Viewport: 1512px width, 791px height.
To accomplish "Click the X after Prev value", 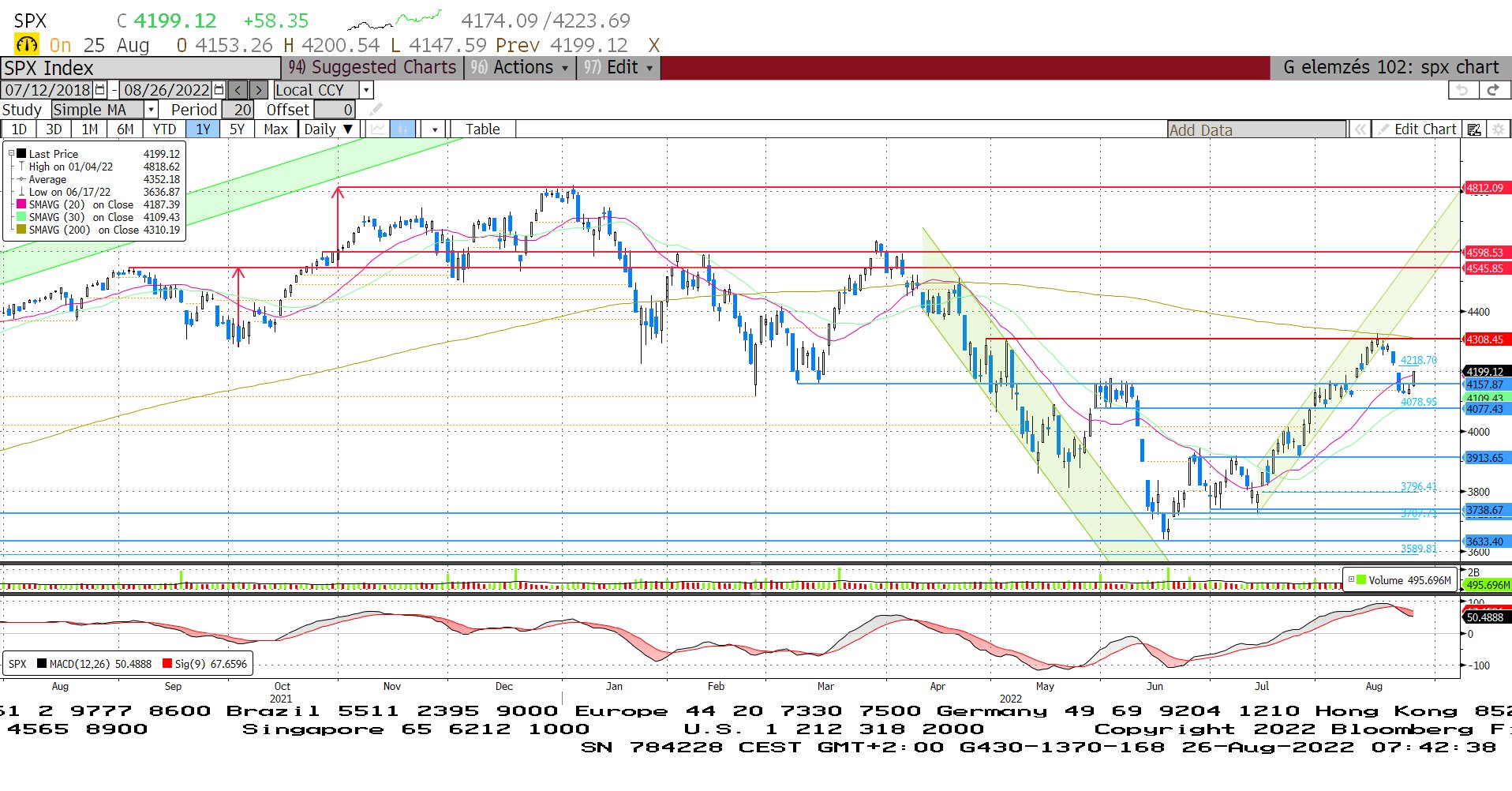I will pyautogui.click(x=653, y=46).
